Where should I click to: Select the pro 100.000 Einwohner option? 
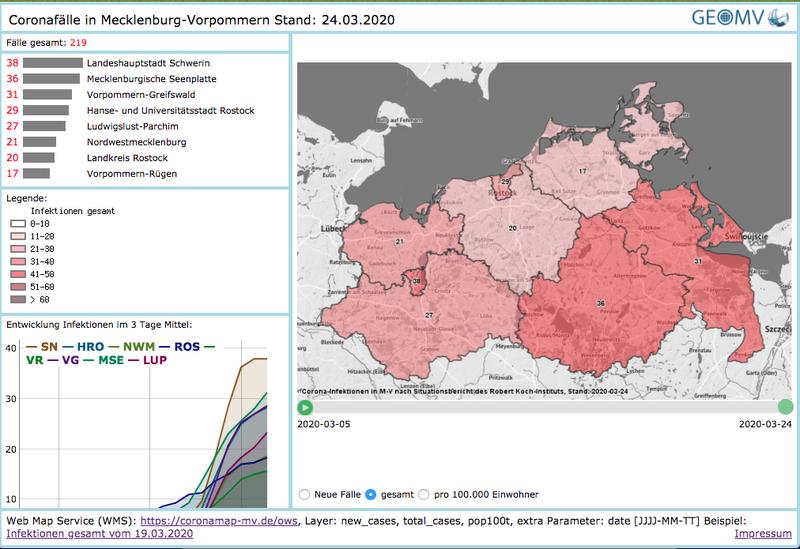tap(425, 494)
